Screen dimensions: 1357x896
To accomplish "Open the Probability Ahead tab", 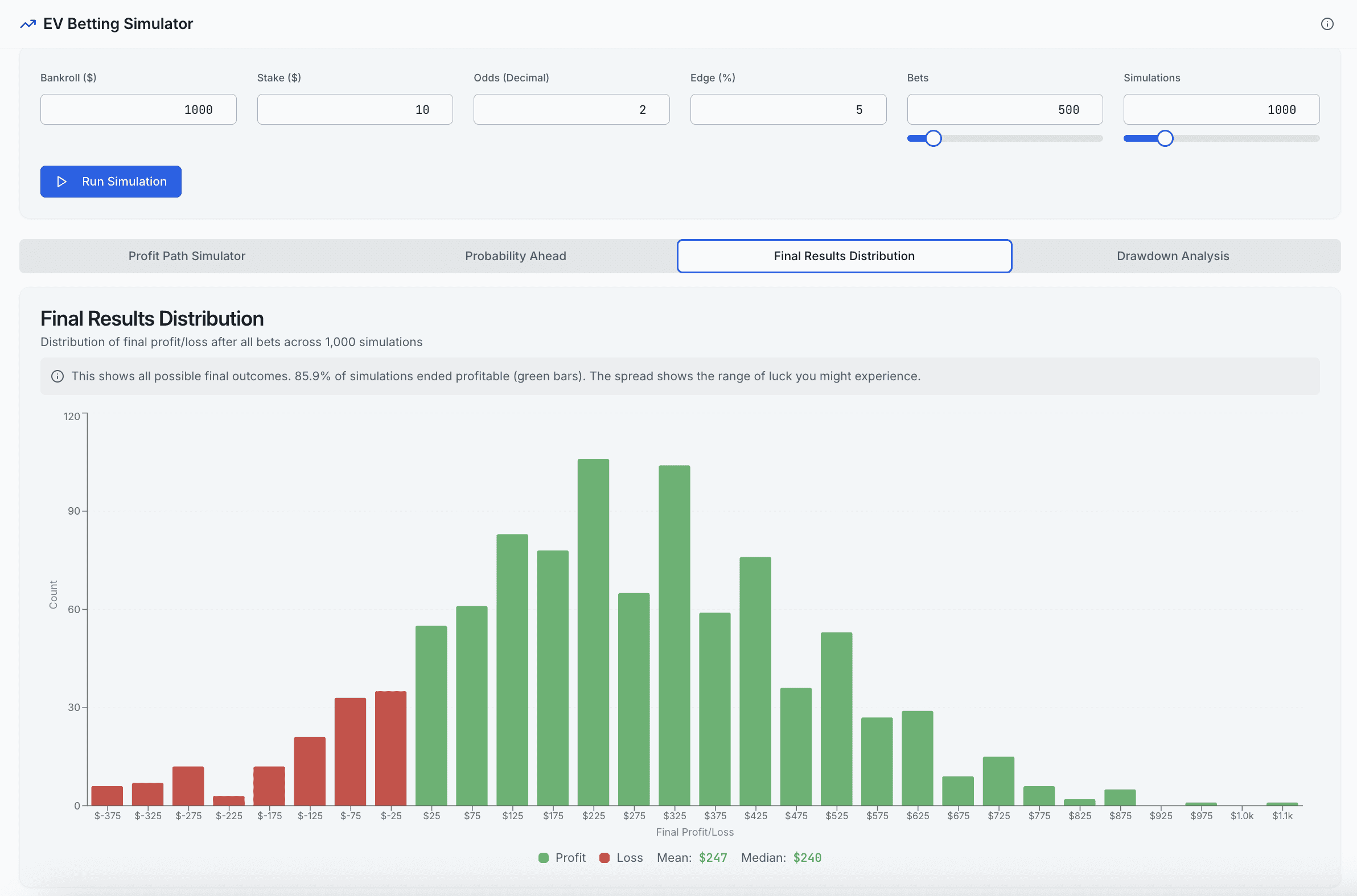I will [515, 256].
